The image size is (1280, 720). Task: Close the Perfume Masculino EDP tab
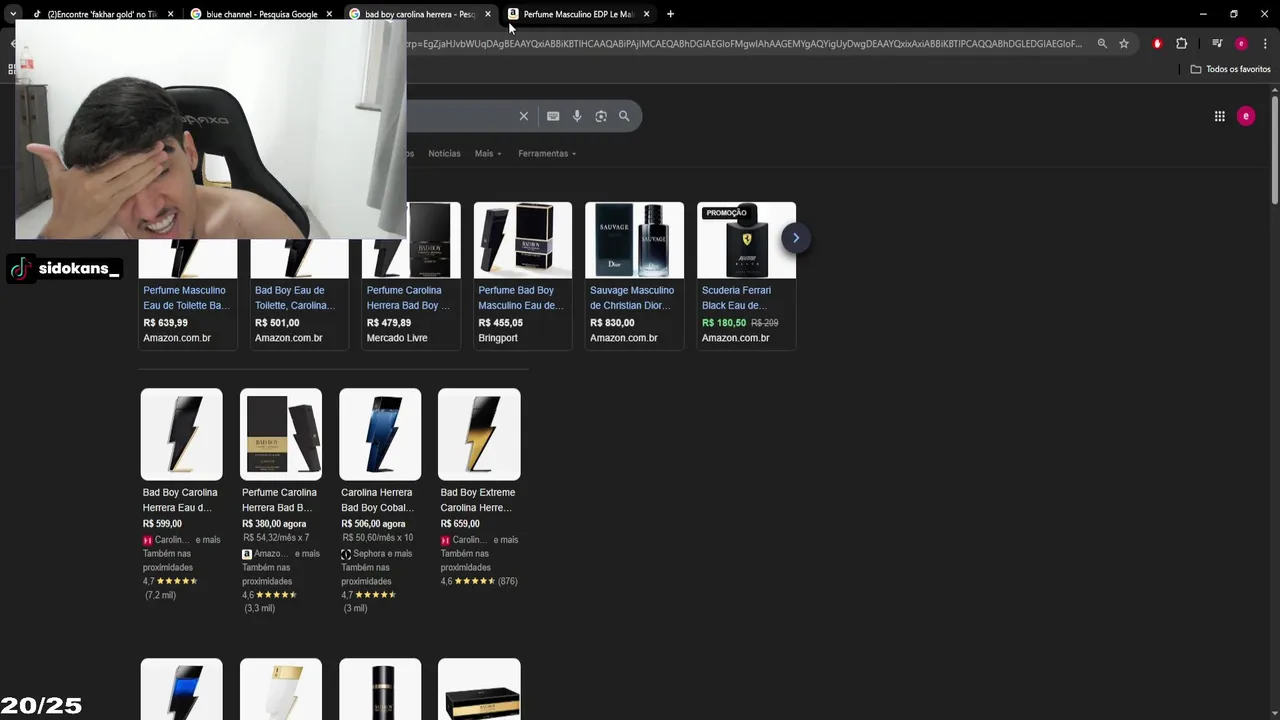[x=646, y=14]
